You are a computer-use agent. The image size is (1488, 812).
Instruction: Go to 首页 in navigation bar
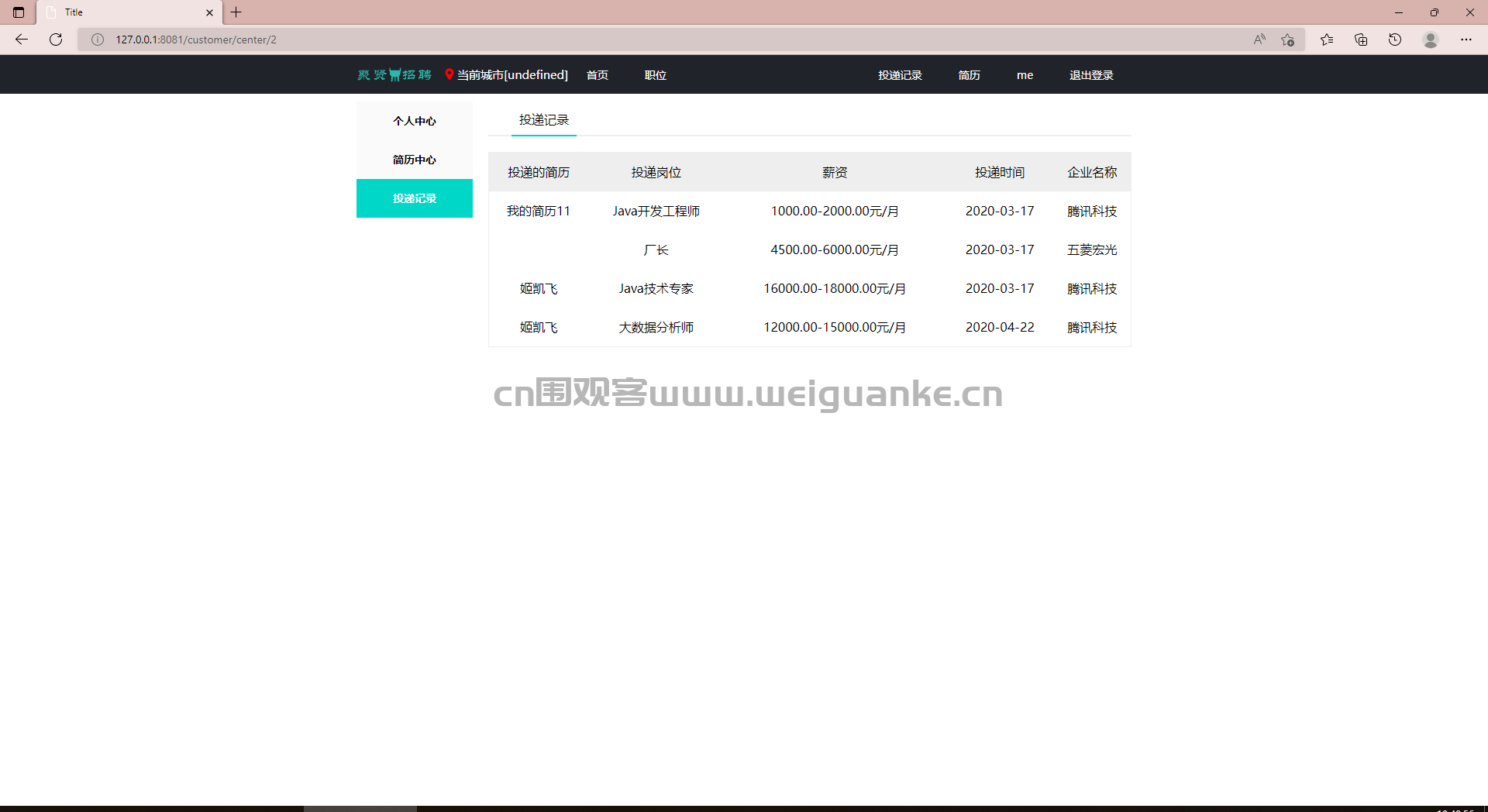point(598,75)
